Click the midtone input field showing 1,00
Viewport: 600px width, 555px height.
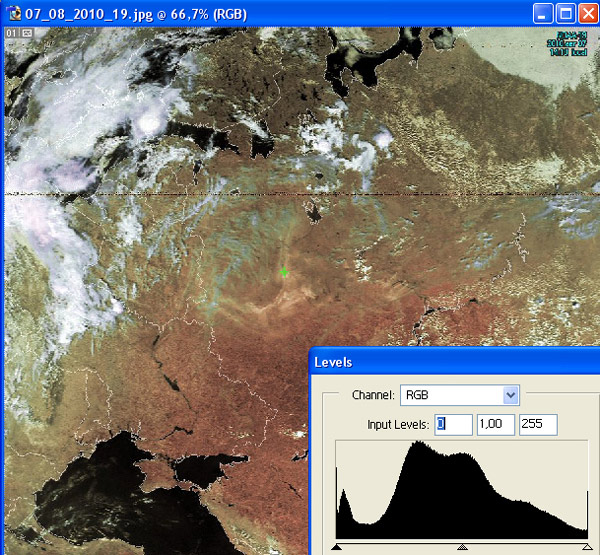pos(496,425)
